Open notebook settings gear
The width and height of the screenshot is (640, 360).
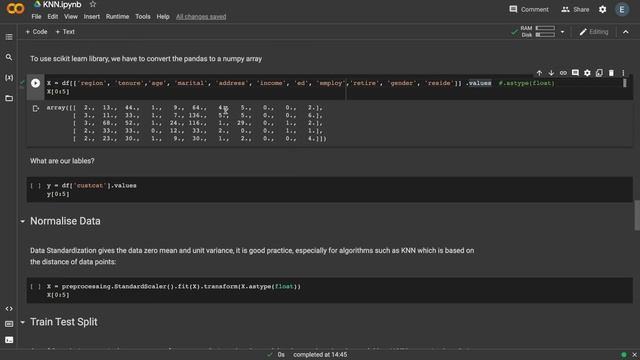pyautogui.click(x=602, y=9)
